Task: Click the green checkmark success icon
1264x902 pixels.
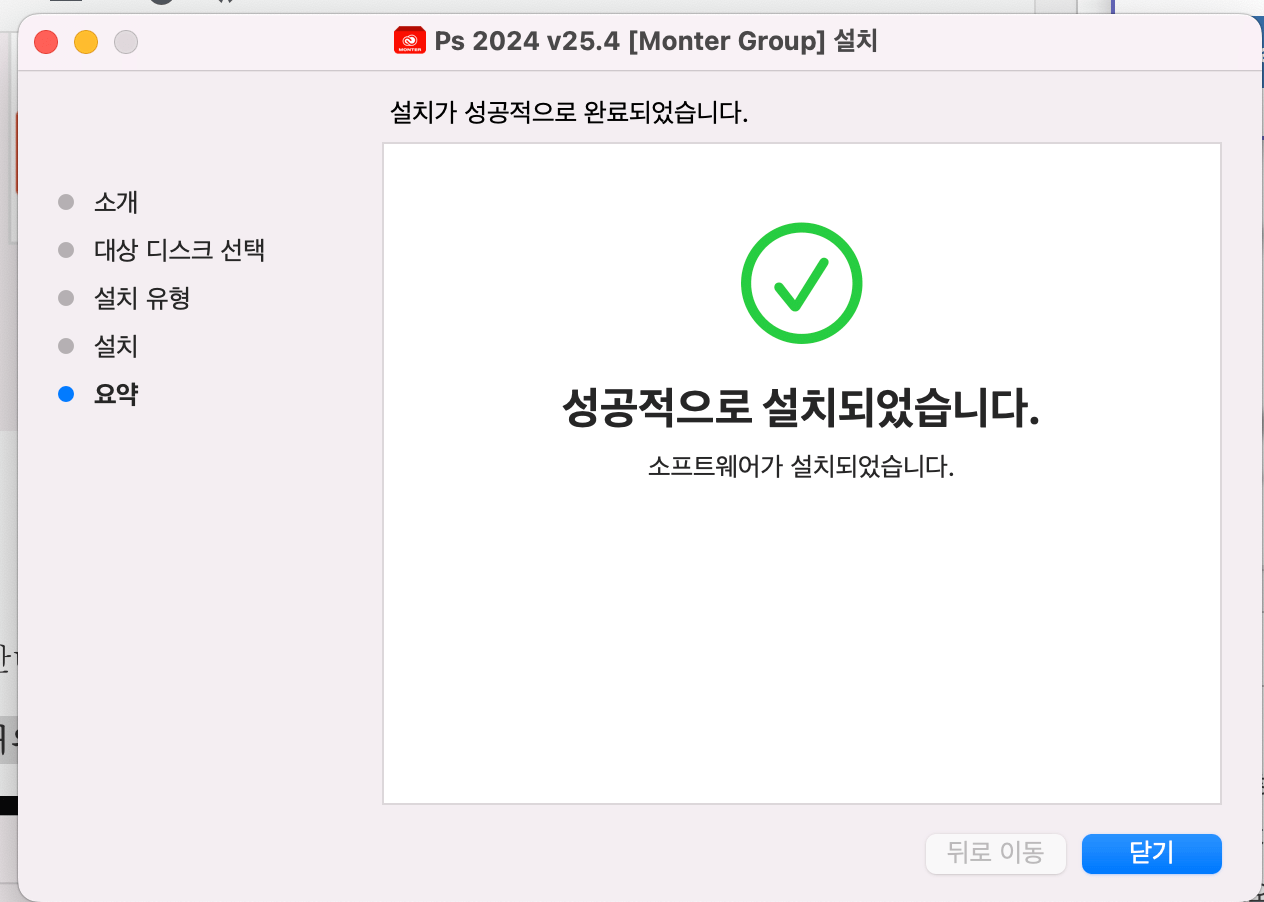Action: coord(800,282)
